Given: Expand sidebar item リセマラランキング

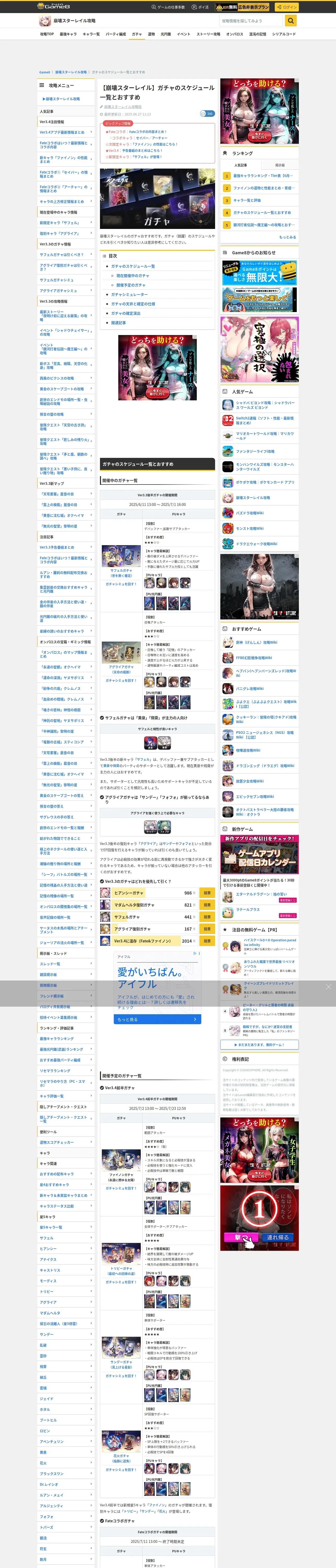Looking at the screenshot, I should pyautogui.click(x=66, y=1071).
